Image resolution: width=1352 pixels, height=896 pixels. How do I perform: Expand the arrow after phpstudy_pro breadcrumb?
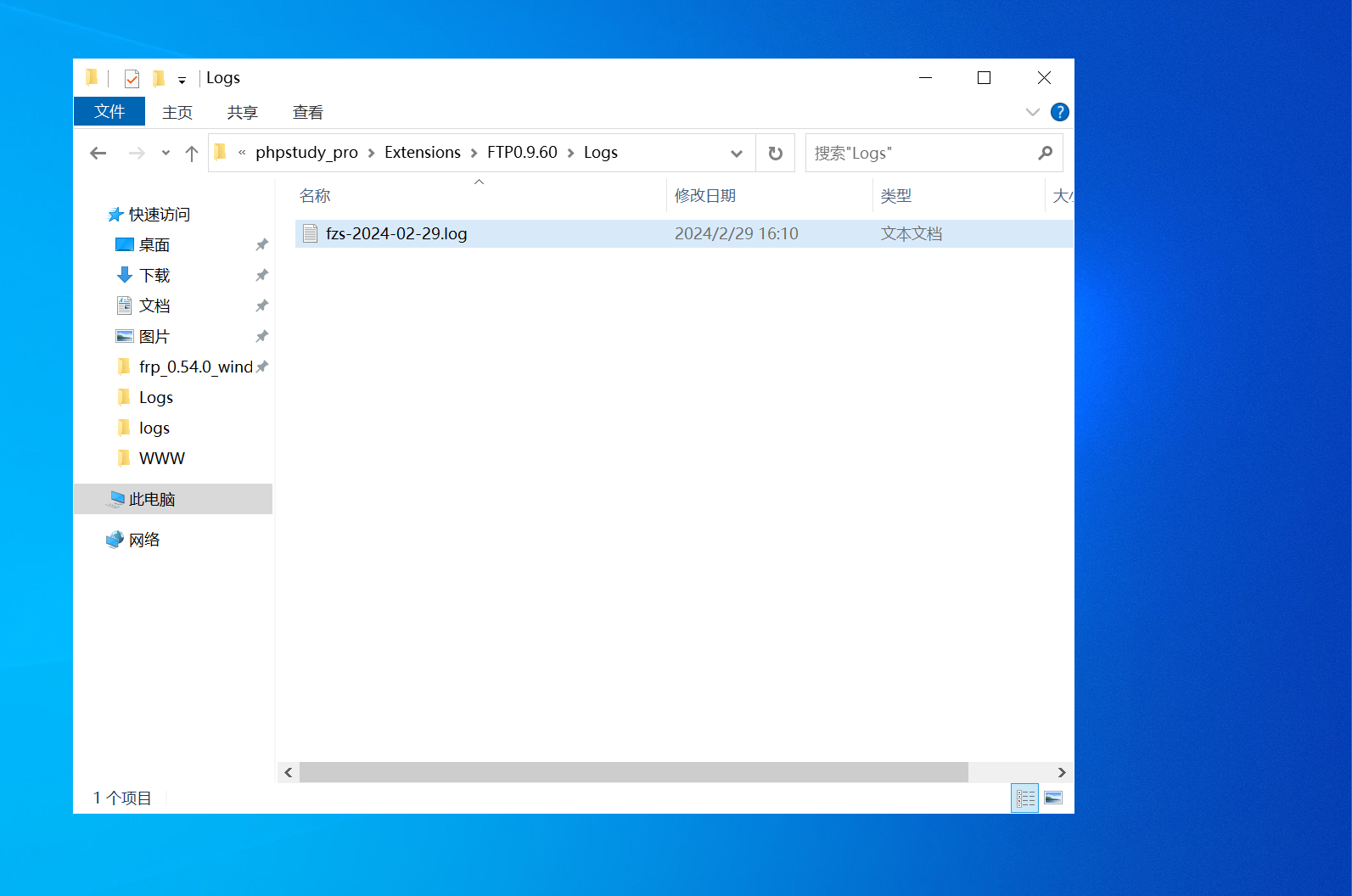371,154
